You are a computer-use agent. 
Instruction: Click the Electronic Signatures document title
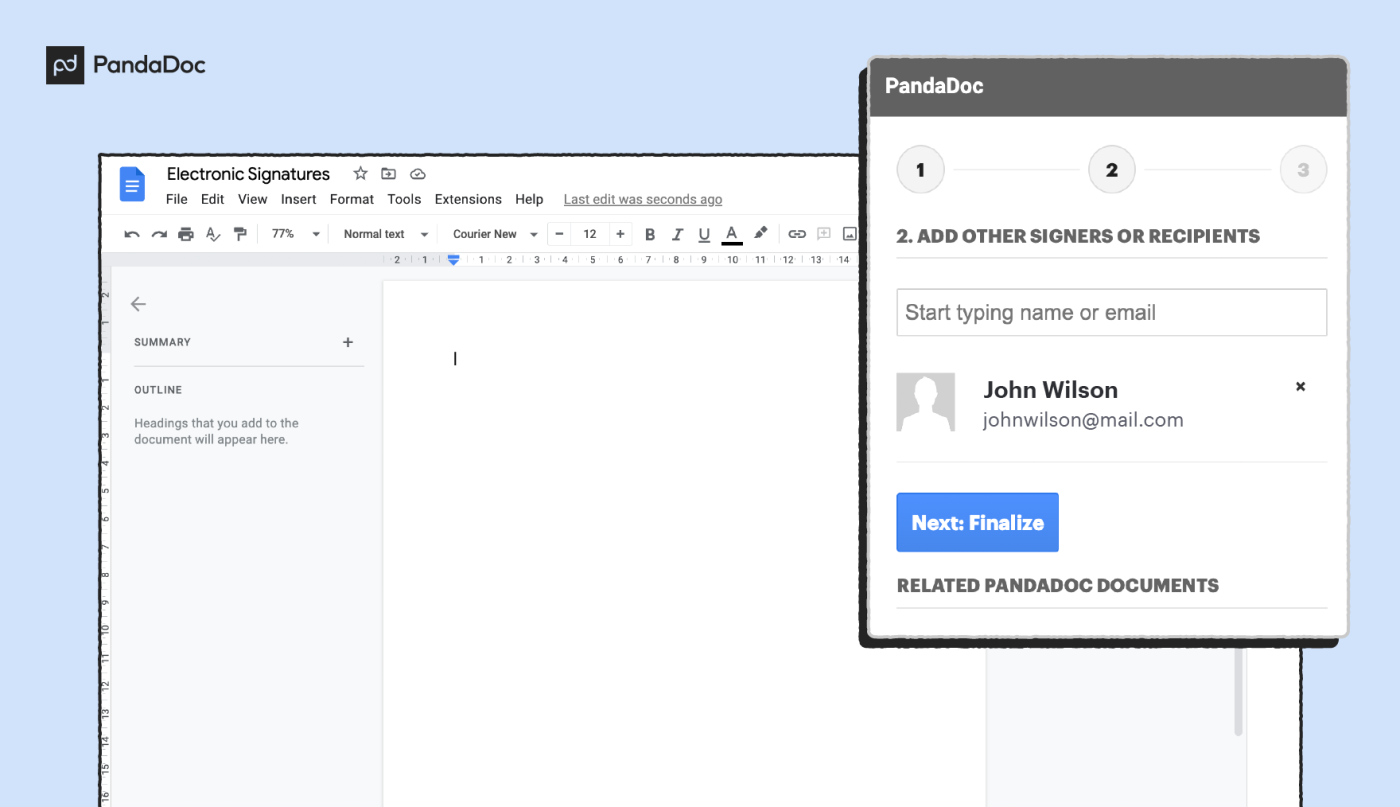click(248, 174)
